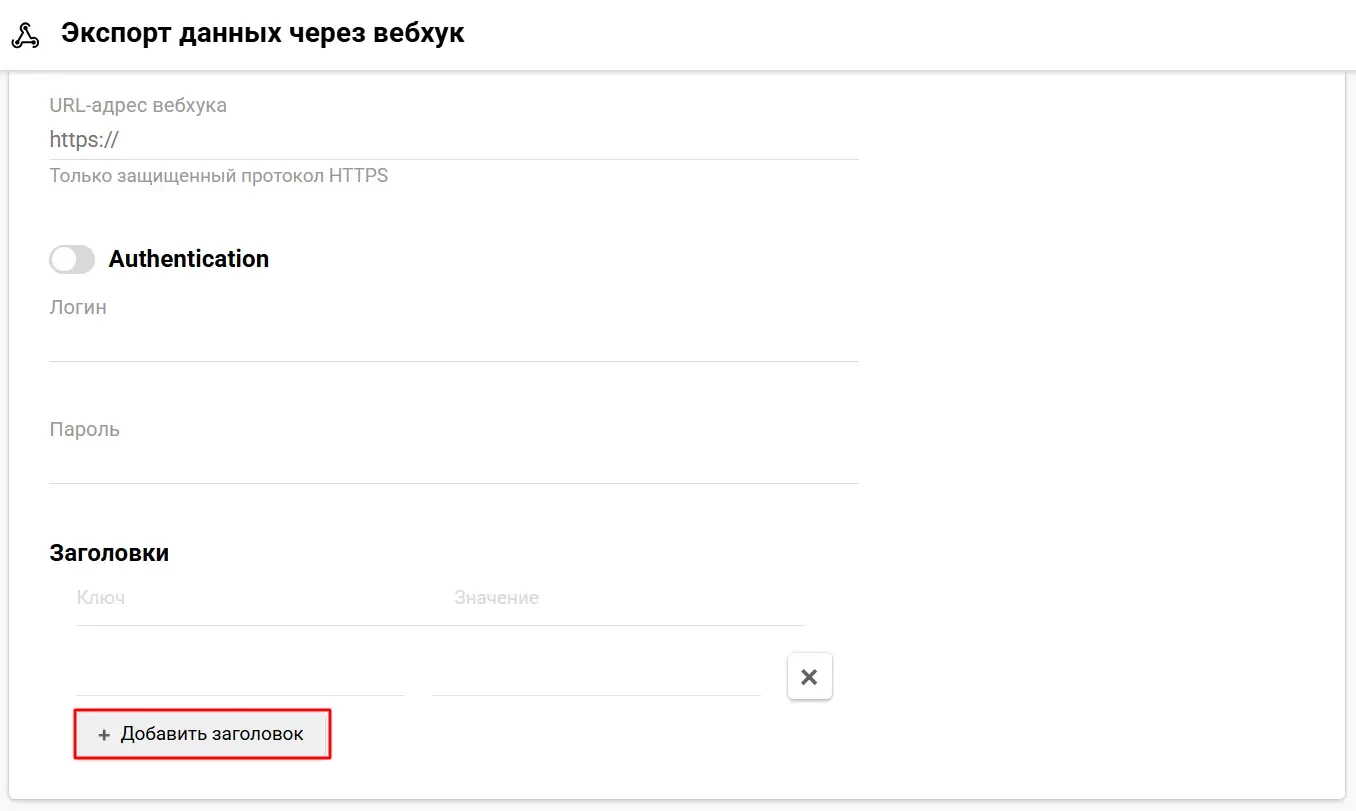Click the Authentication label text
Screen dimensions: 1356x811
pyautogui.click(x=188, y=259)
